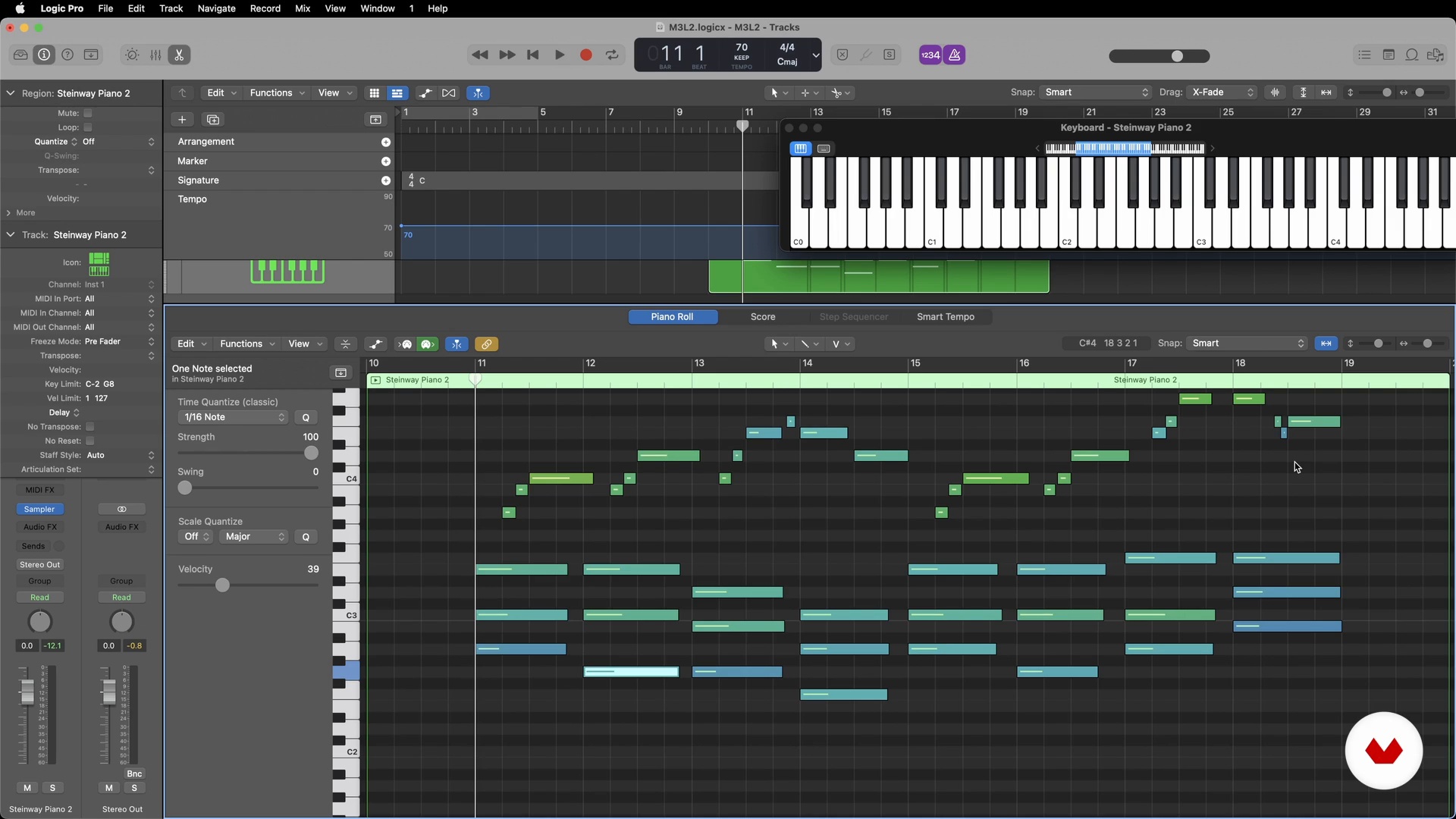The image size is (1456, 819).
Task: Toggle Tracks area grid view icon
Action: [374, 93]
